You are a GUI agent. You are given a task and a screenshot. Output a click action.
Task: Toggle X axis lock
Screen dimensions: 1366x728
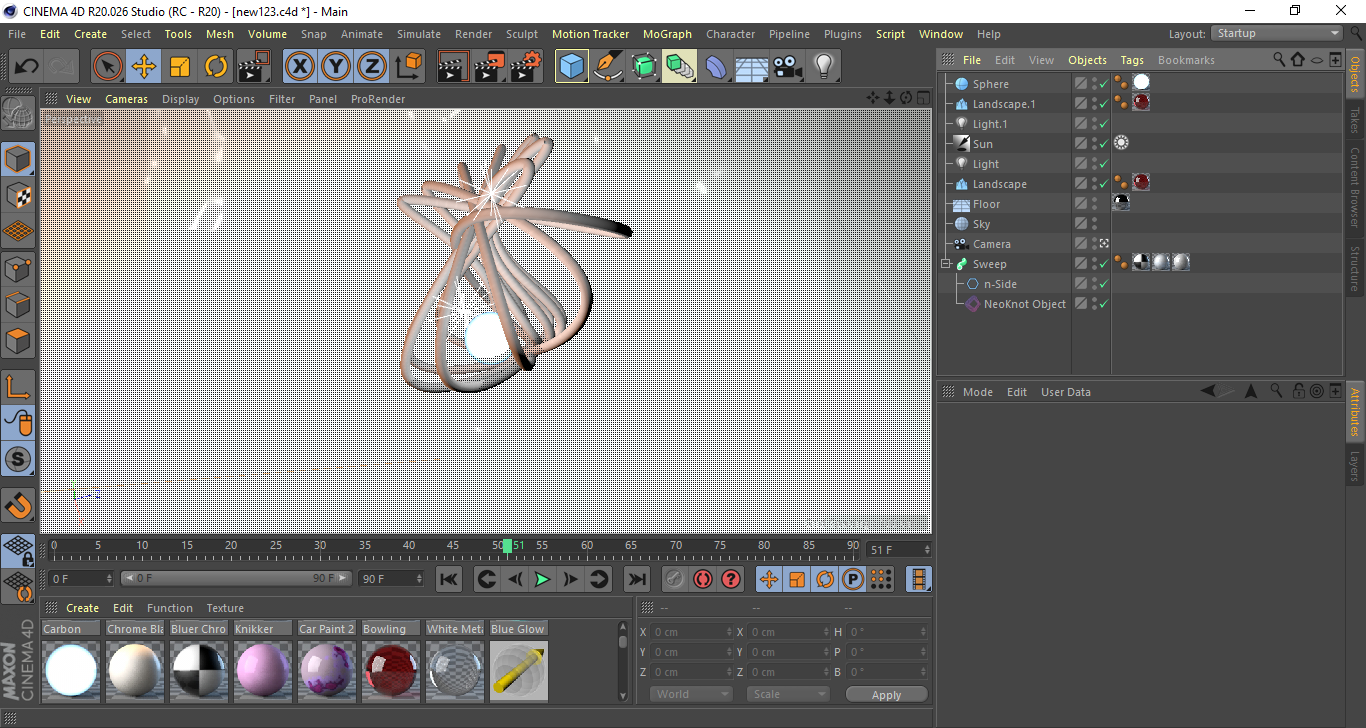(x=300, y=67)
